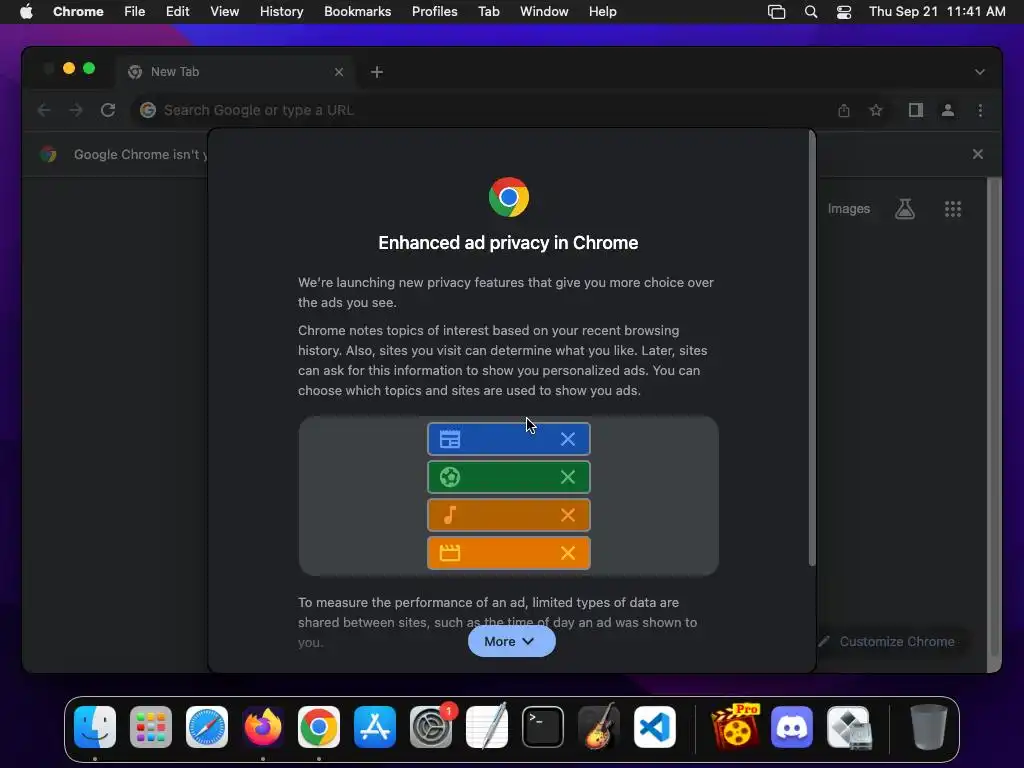Screen dimensions: 1024x768
Task: Open App Store from the Dock
Action: (375, 727)
